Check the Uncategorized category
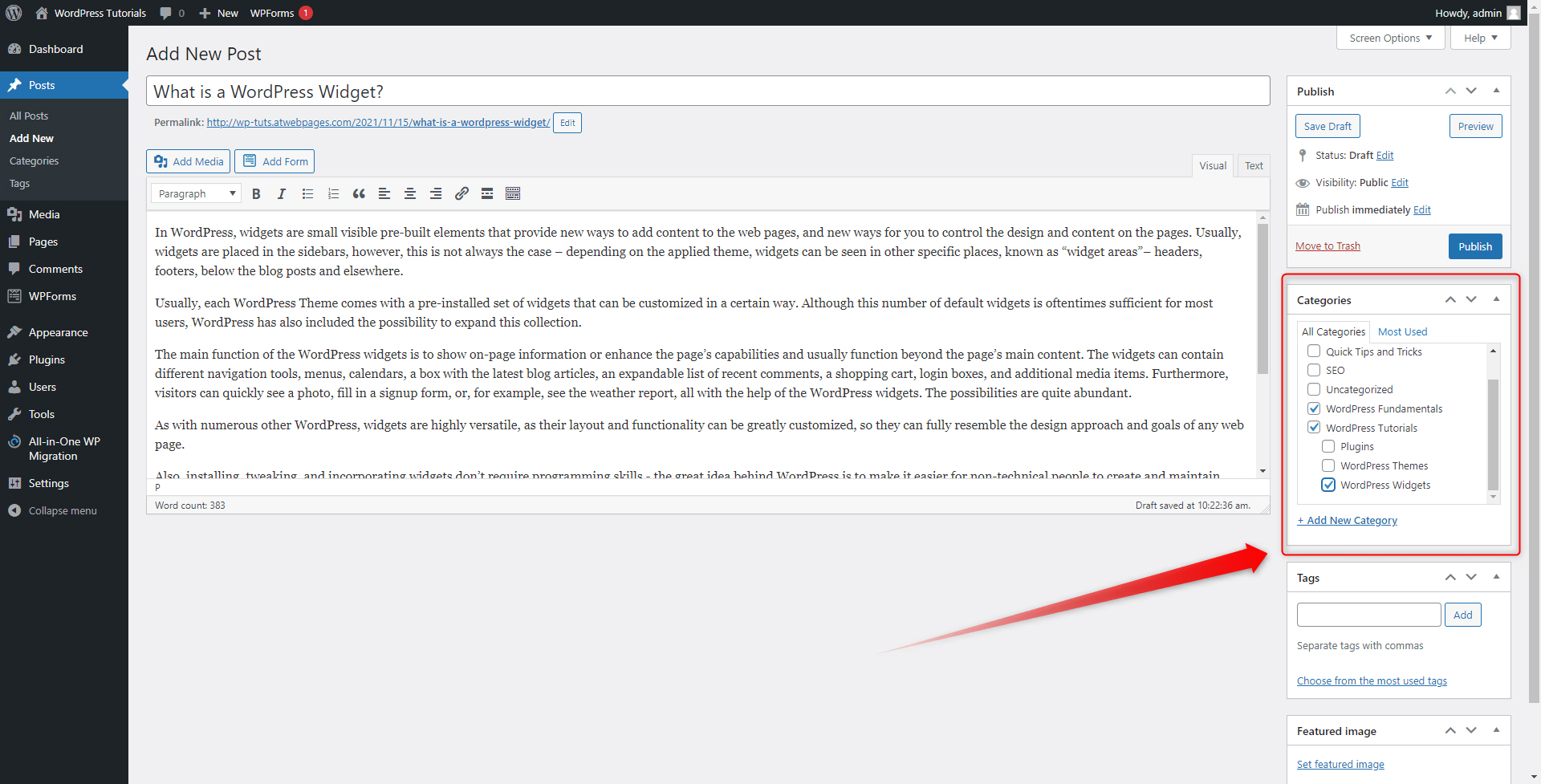The width and height of the screenshot is (1541, 784). [x=1314, y=389]
